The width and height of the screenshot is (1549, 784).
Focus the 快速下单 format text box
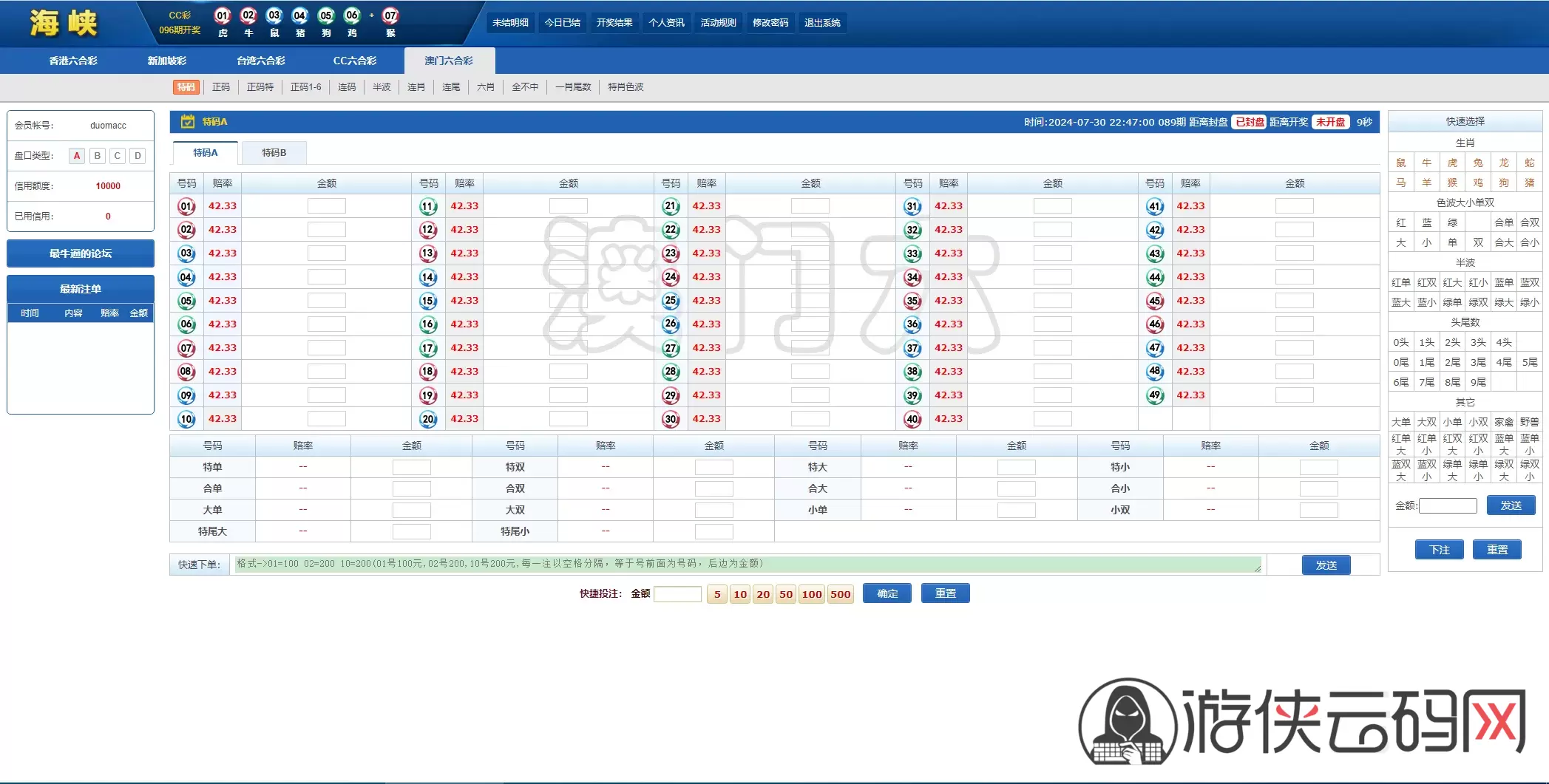coord(747,565)
